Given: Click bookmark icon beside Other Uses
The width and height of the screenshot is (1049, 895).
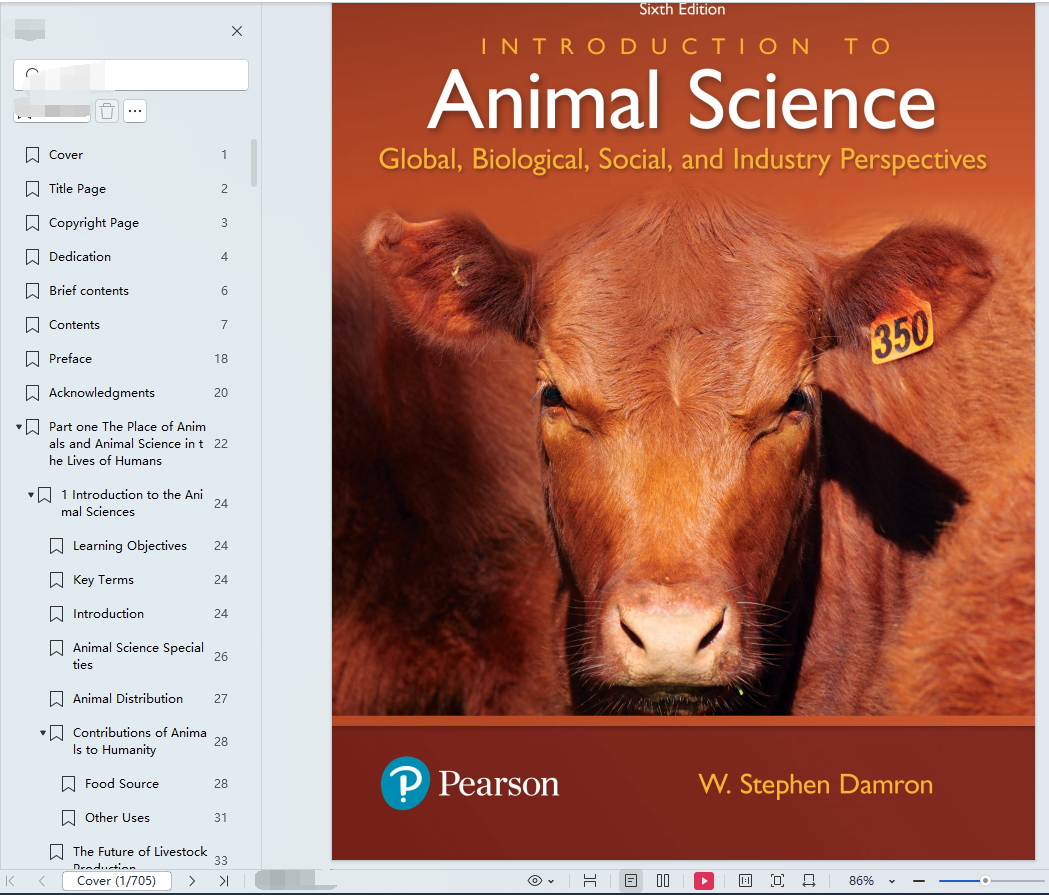Looking at the screenshot, I should pos(68,819).
